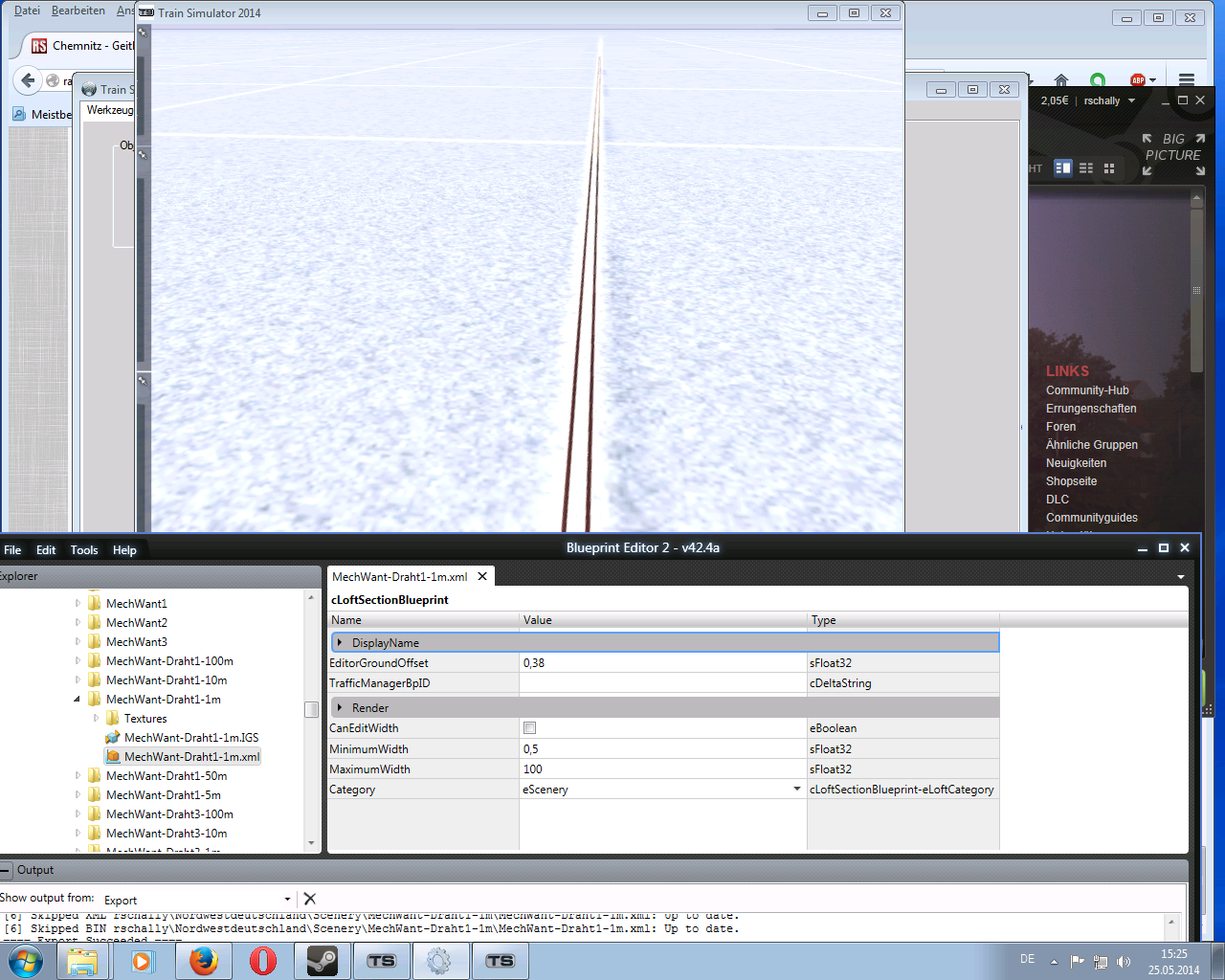Open the Steam taskbar icon
The image size is (1225, 980).
[323, 961]
